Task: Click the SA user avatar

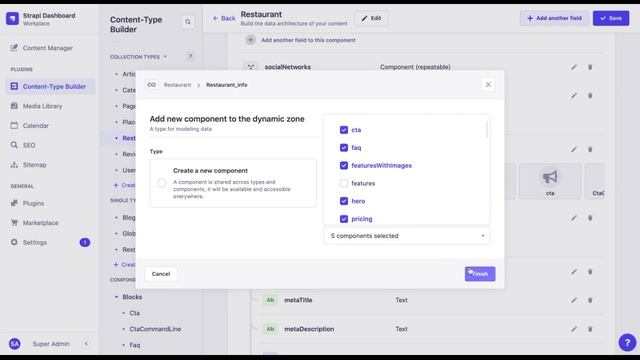Action: coord(14,344)
